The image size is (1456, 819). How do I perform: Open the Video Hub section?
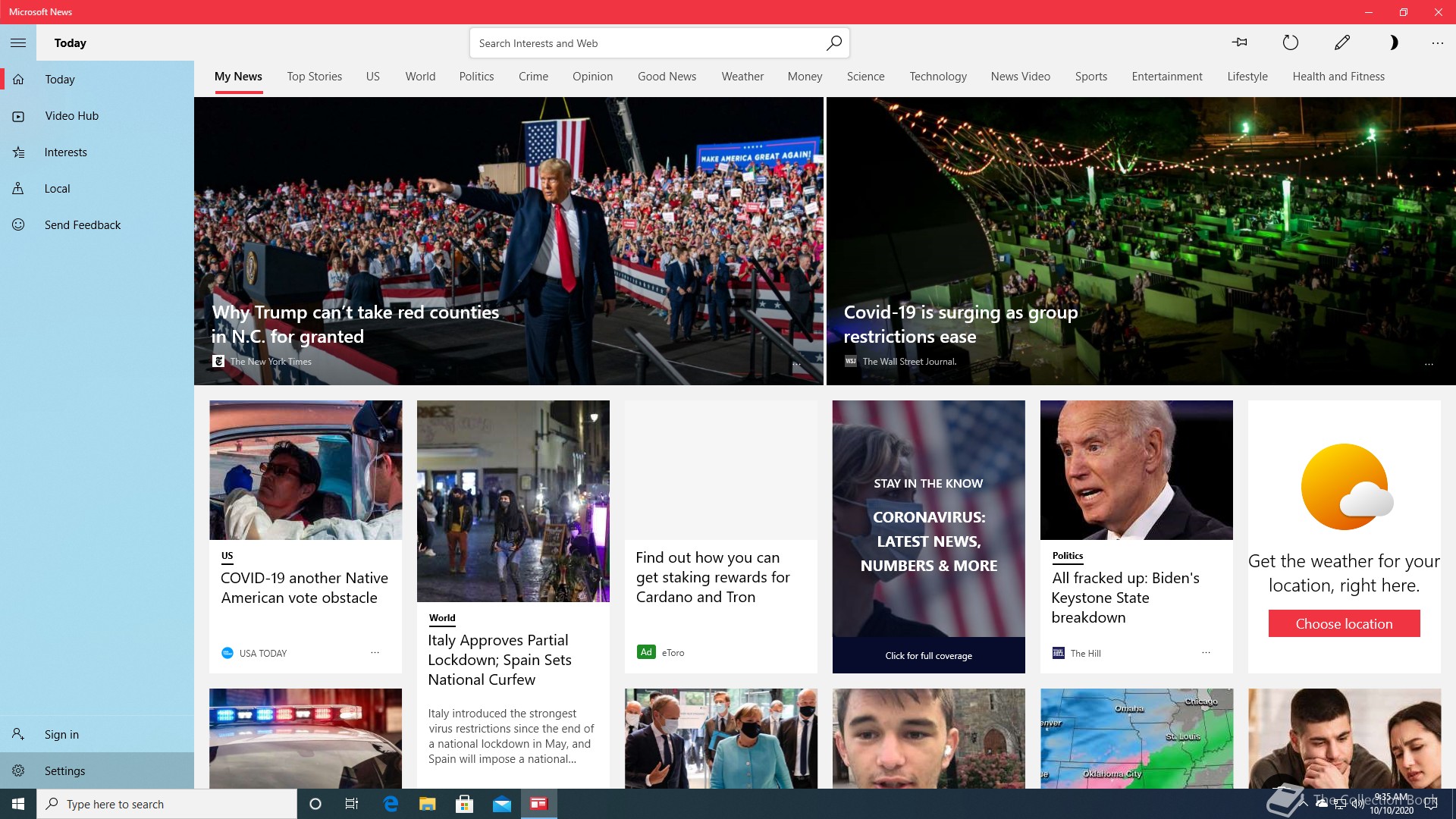coord(97,115)
